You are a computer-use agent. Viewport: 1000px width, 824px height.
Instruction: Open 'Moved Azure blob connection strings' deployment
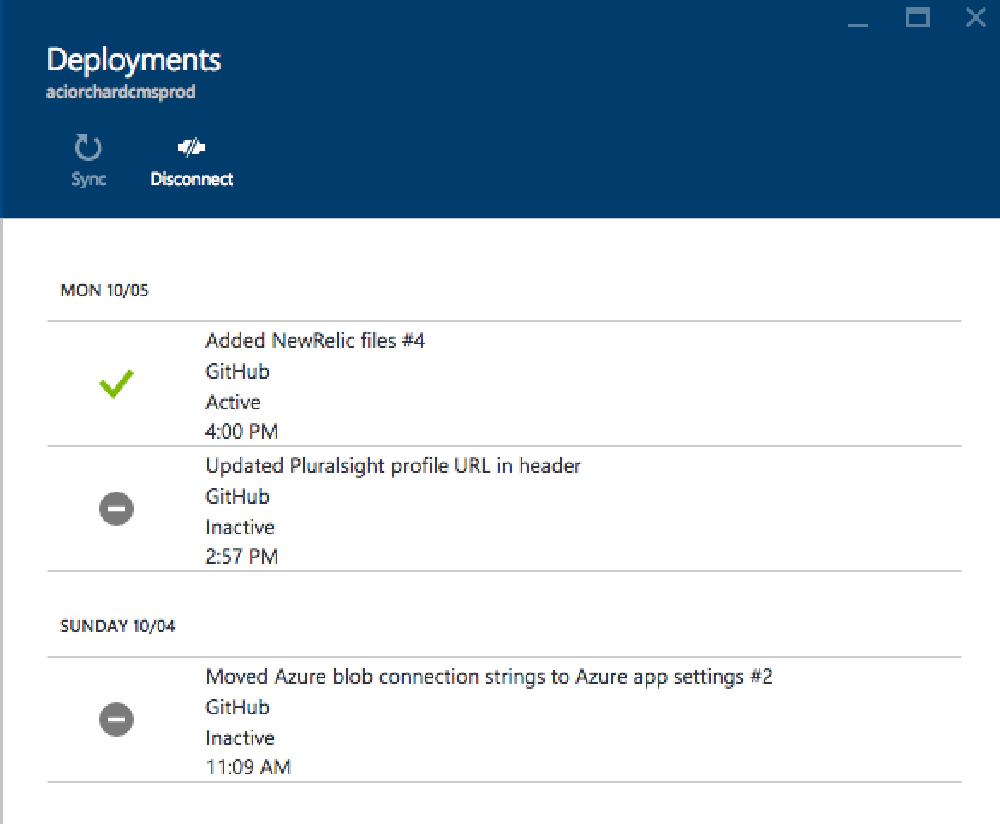[x=489, y=677]
